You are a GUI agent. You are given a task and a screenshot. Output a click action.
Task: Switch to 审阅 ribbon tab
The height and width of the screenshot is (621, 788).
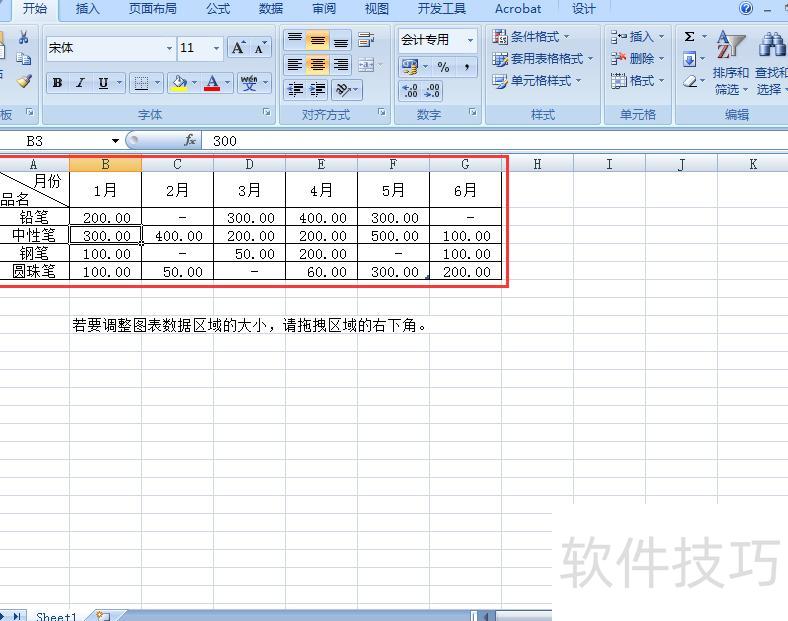324,9
